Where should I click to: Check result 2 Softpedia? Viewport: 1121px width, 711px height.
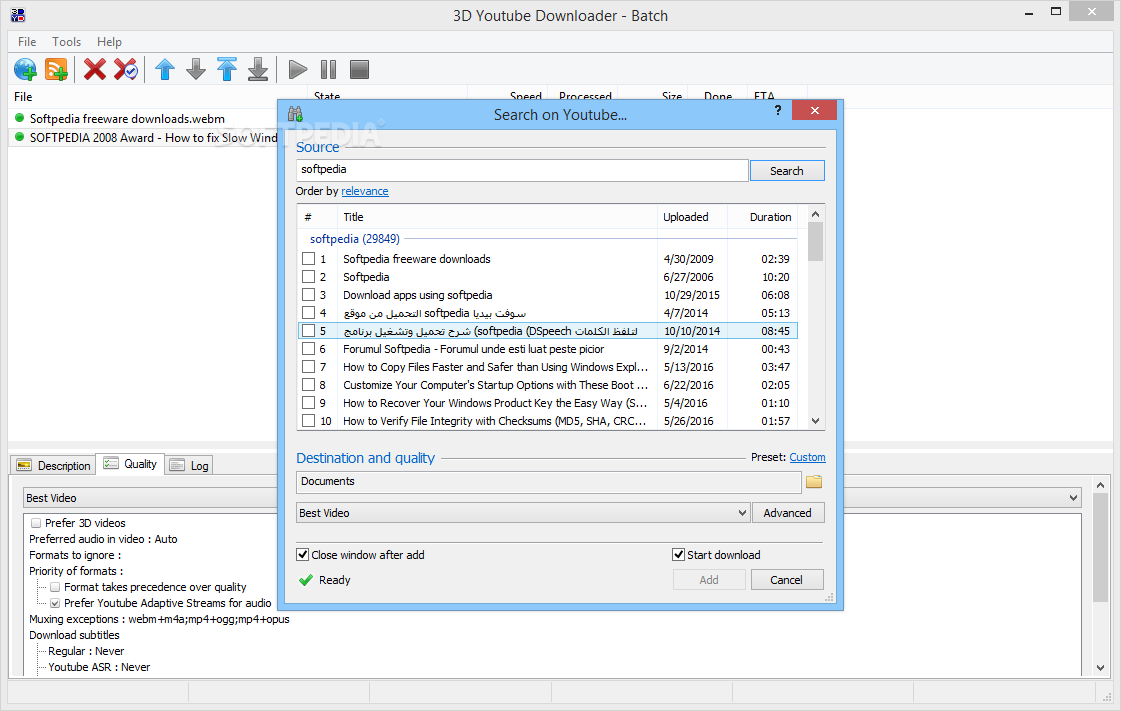click(x=308, y=277)
